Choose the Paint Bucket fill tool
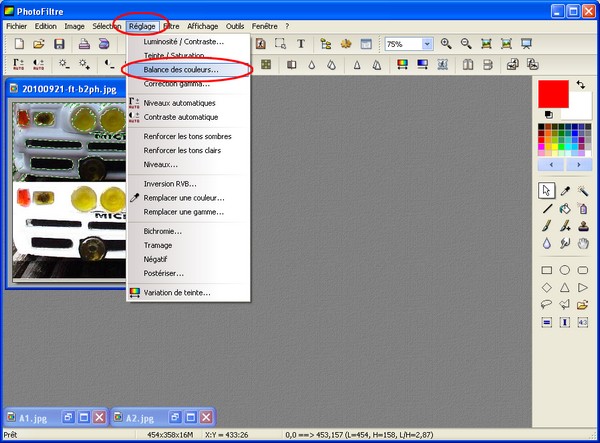600x443 pixels. coord(565,209)
